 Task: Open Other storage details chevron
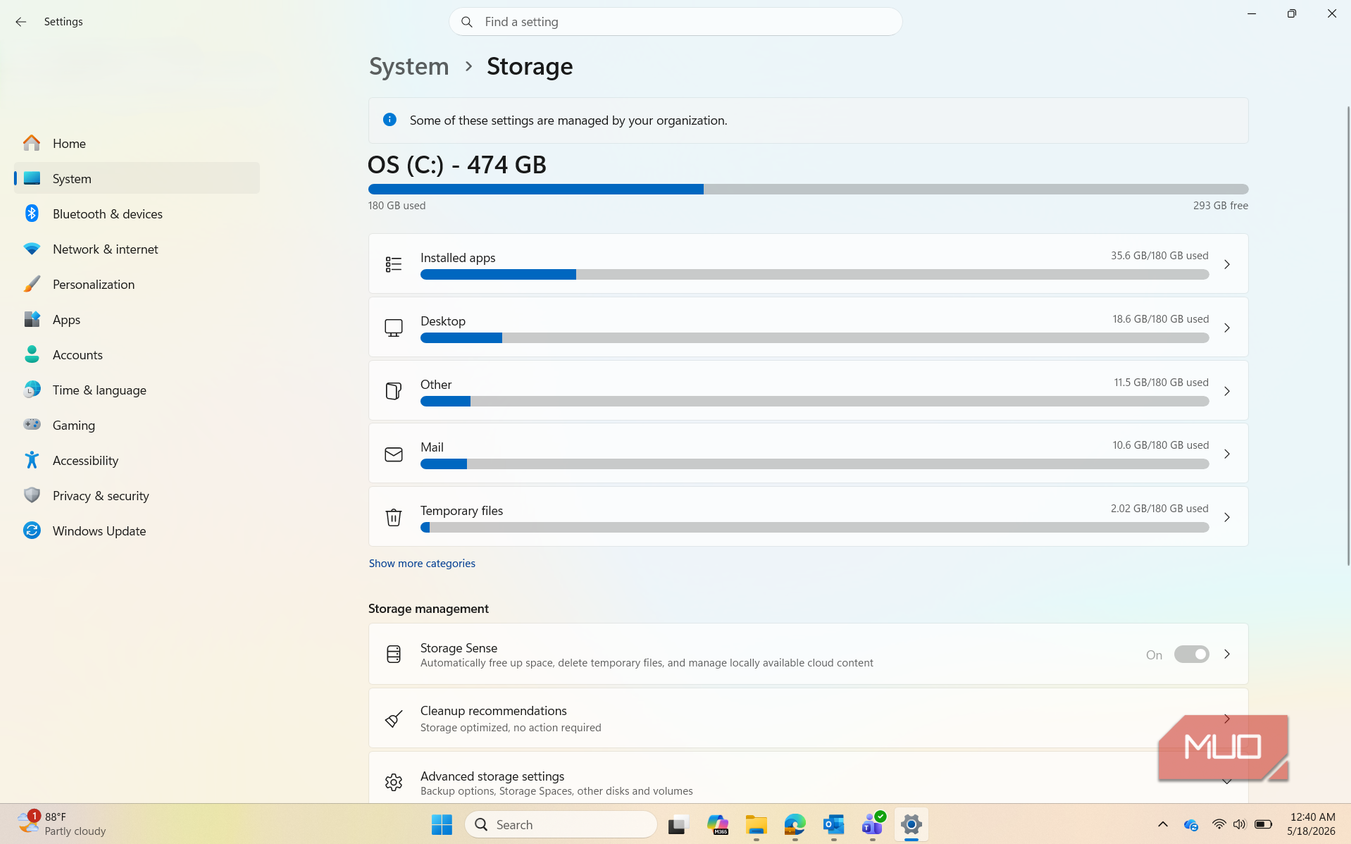point(1227,391)
